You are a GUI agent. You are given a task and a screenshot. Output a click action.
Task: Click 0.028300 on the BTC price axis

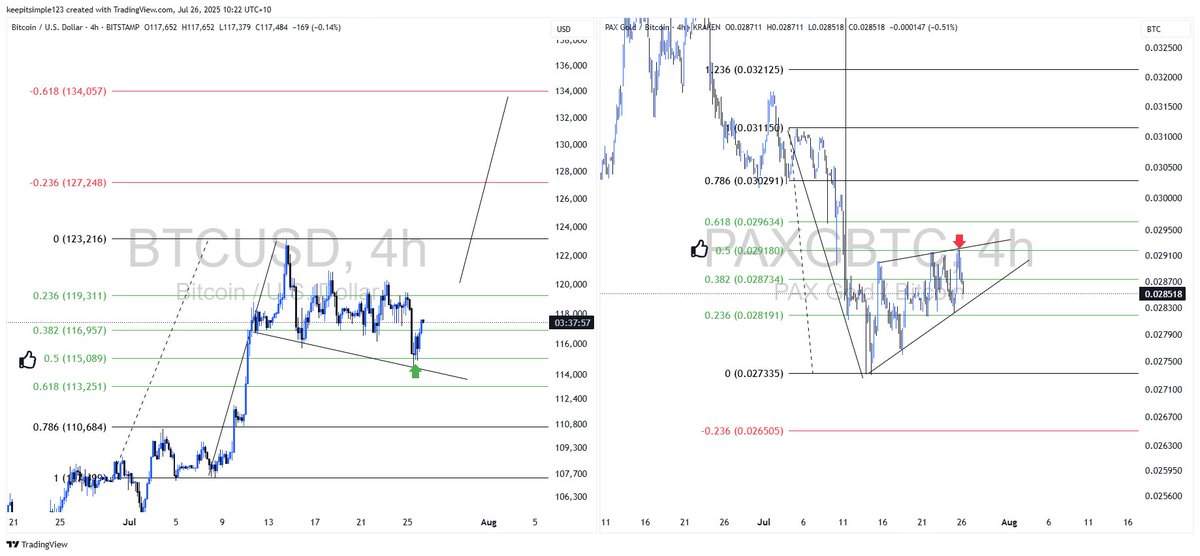pos(1161,308)
